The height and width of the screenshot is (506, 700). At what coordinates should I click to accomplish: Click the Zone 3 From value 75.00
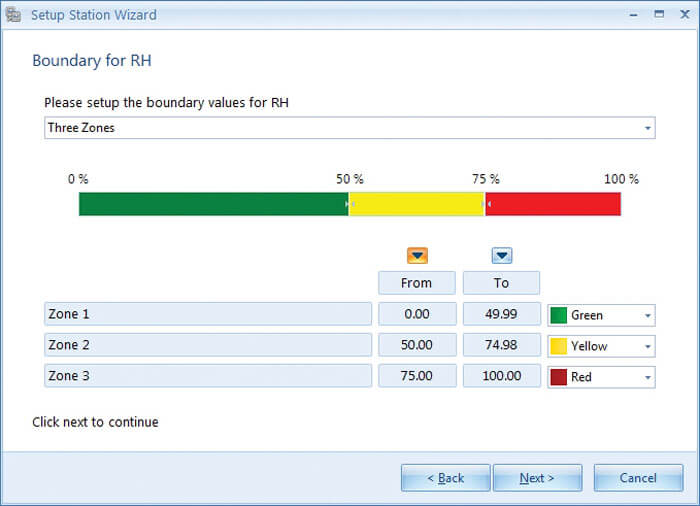[417, 376]
